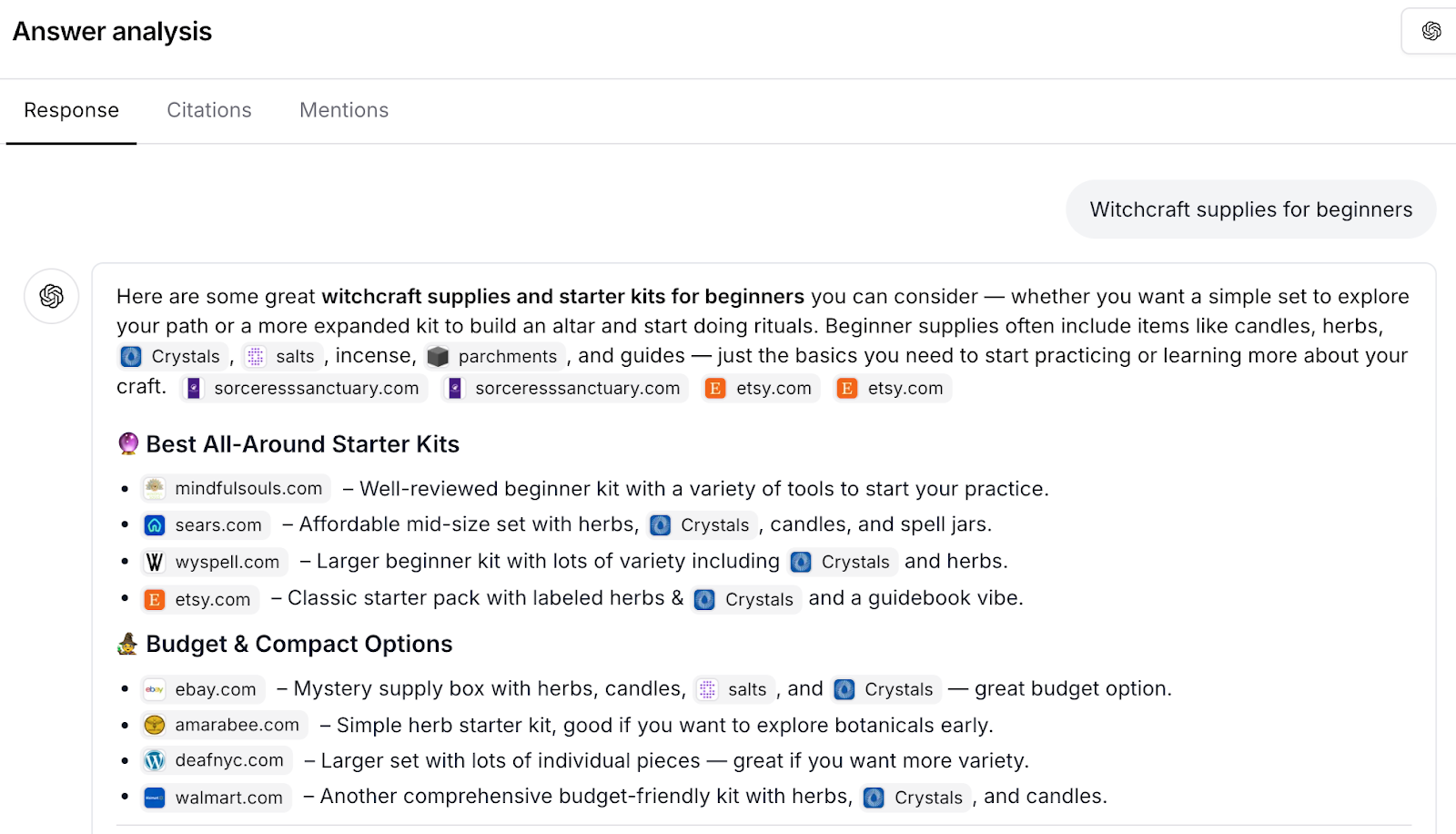Click the Crystals chip in the sears.com line
Image resolution: width=1456 pixels, height=834 pixels.
point(703,525)
